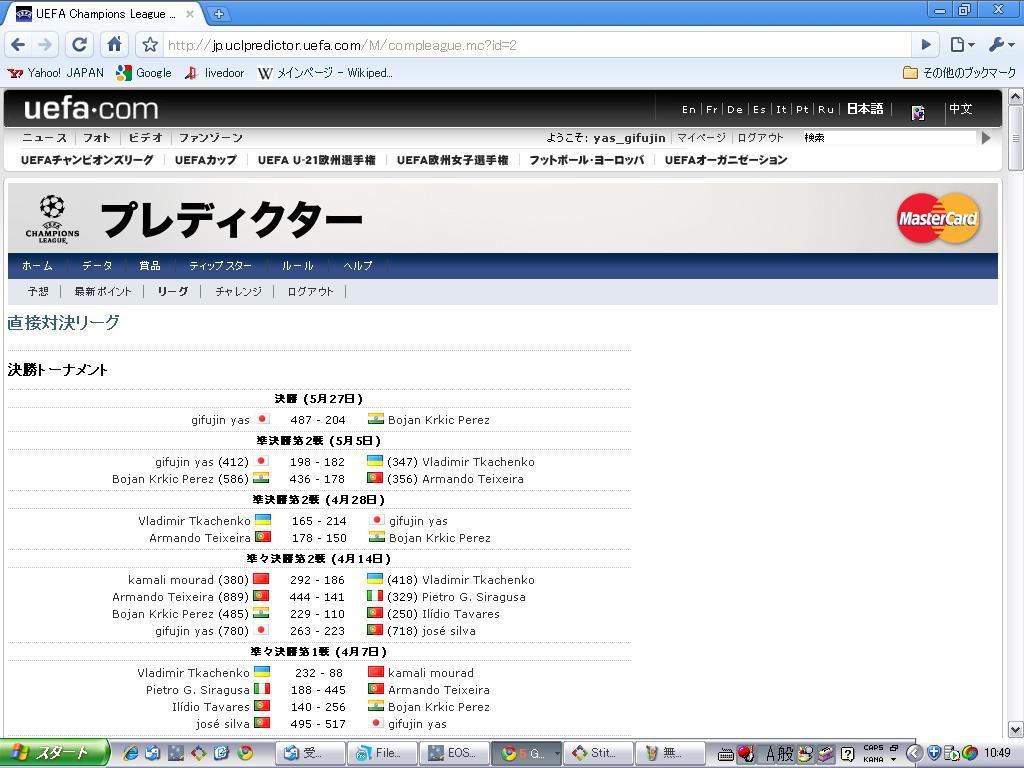The image size is (1024, 768).
Task: Submit search with the triangle arrow
Action: (986, 138)
